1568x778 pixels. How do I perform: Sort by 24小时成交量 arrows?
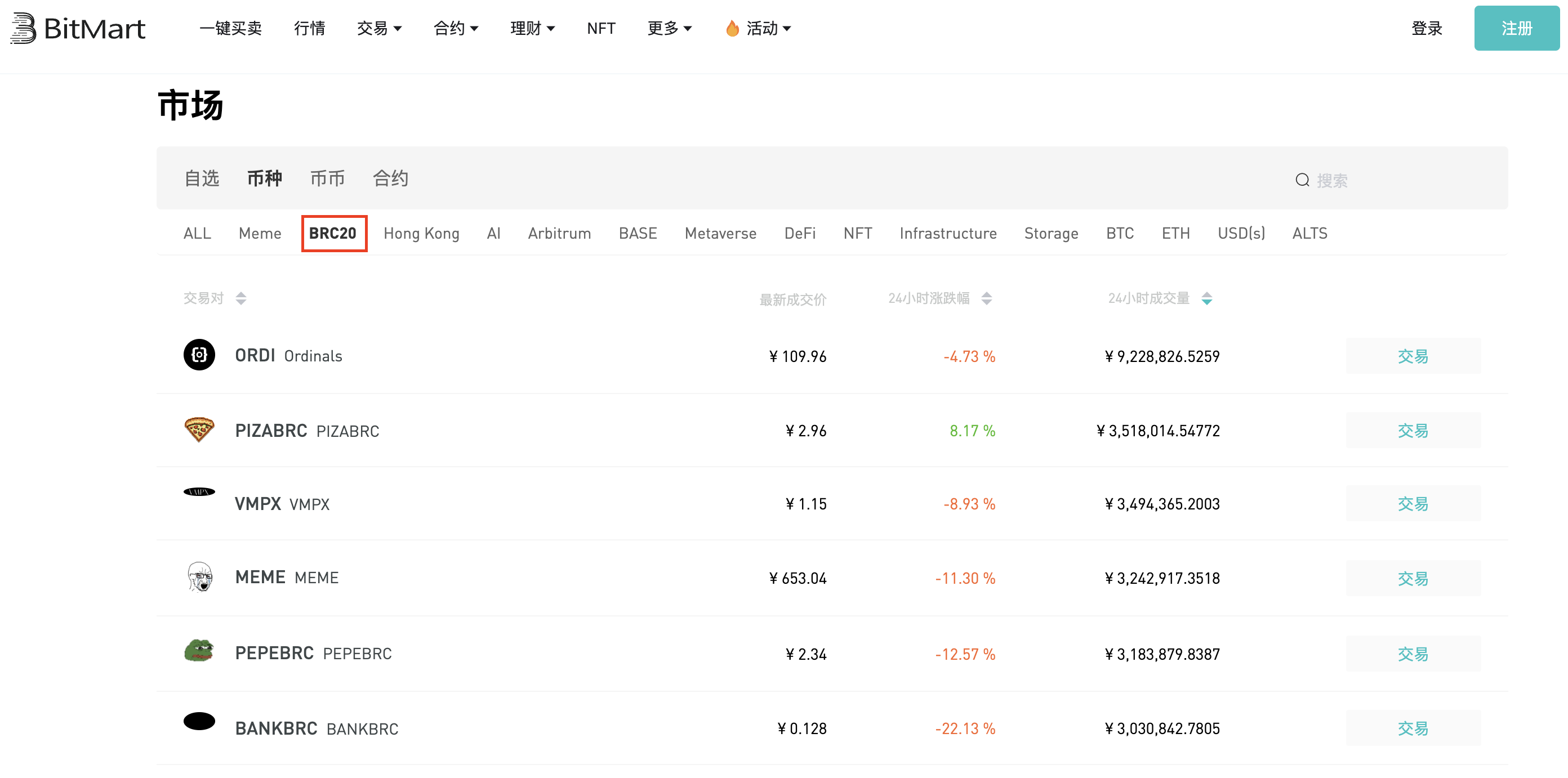[x=1206, y=299]
